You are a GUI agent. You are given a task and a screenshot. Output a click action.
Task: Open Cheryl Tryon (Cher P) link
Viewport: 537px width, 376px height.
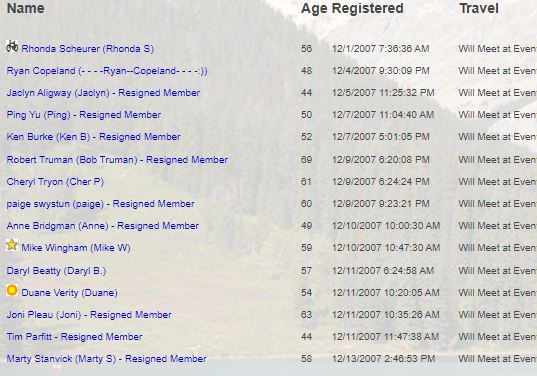pos(55,182)
